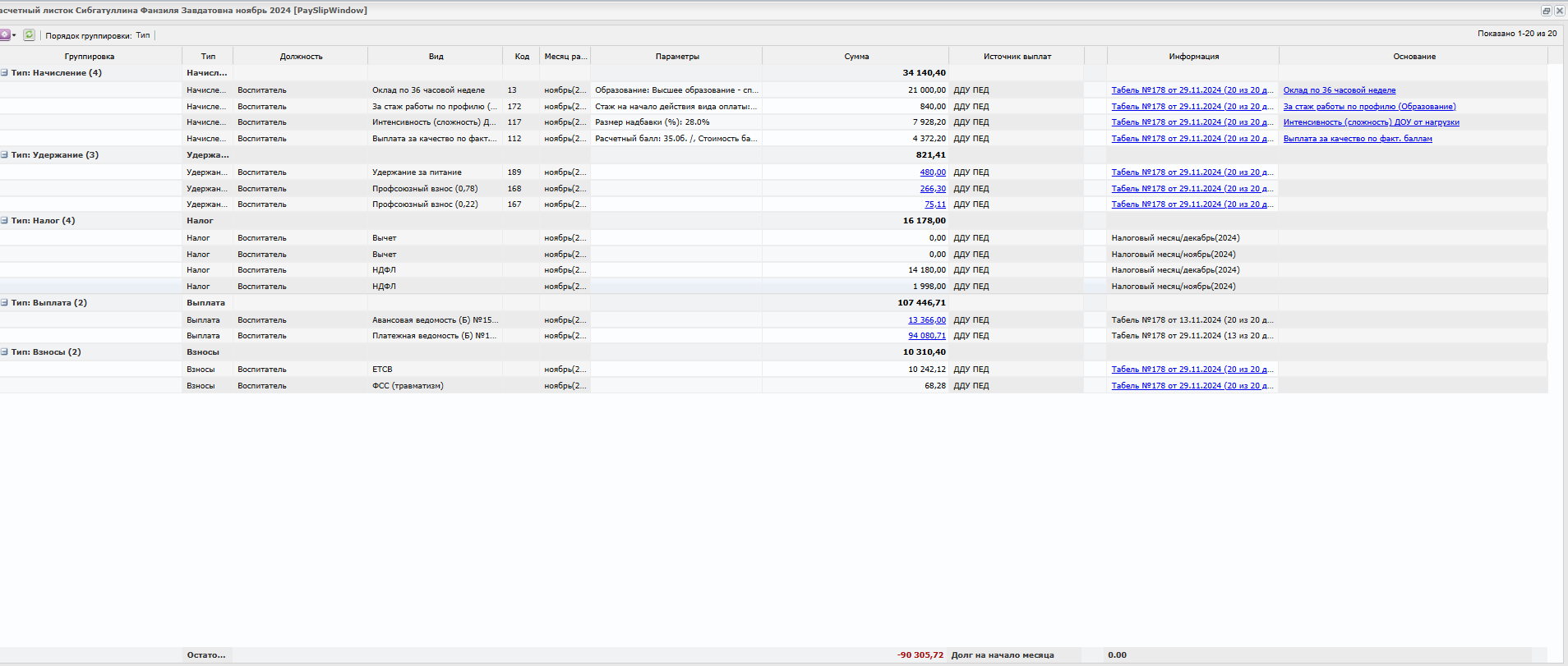This screenshot has height=666, width=1568.
Task: Click the salary amount 21 000,00
Action: [x=927, y=90]
